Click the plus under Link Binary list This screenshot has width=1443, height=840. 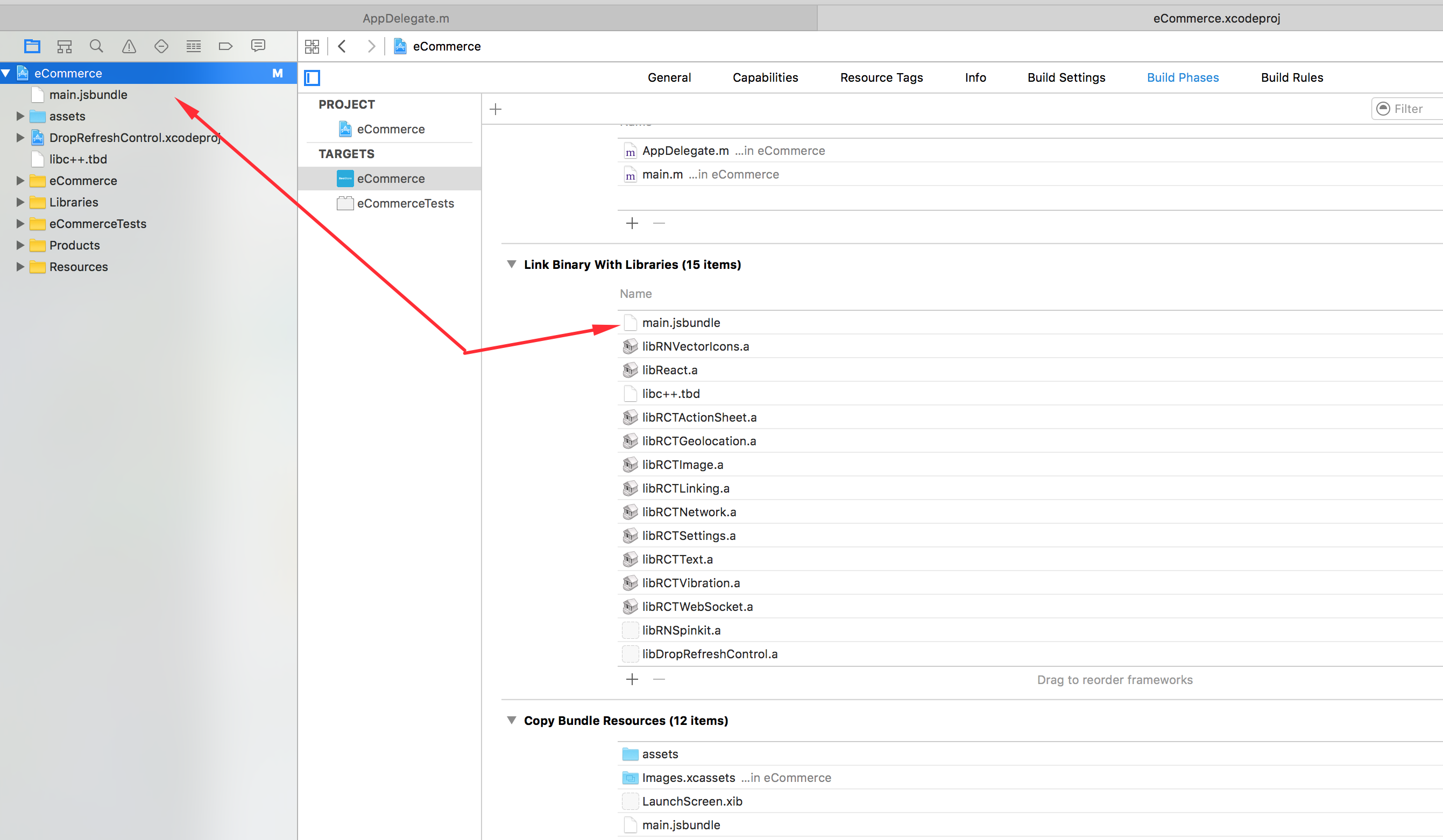[632, 679]
